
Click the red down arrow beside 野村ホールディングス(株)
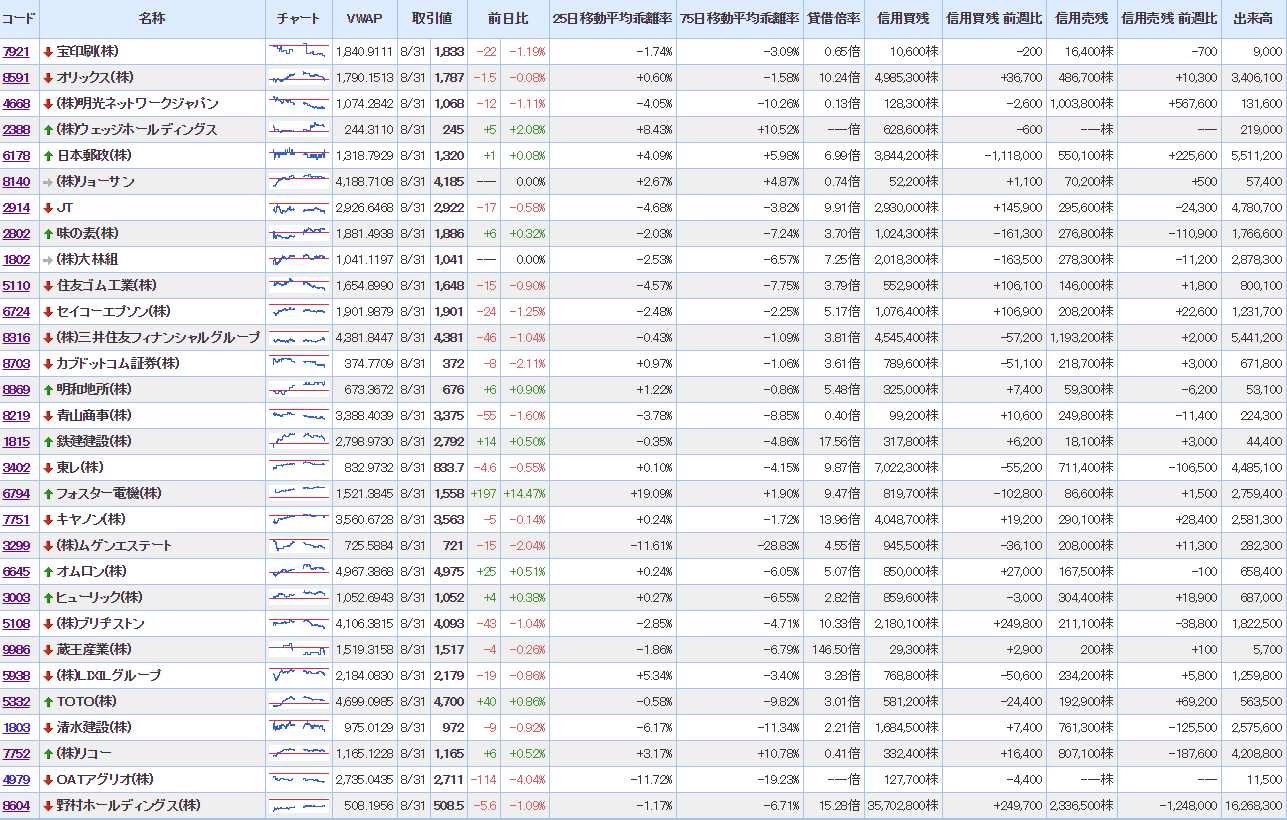(47, 806)
